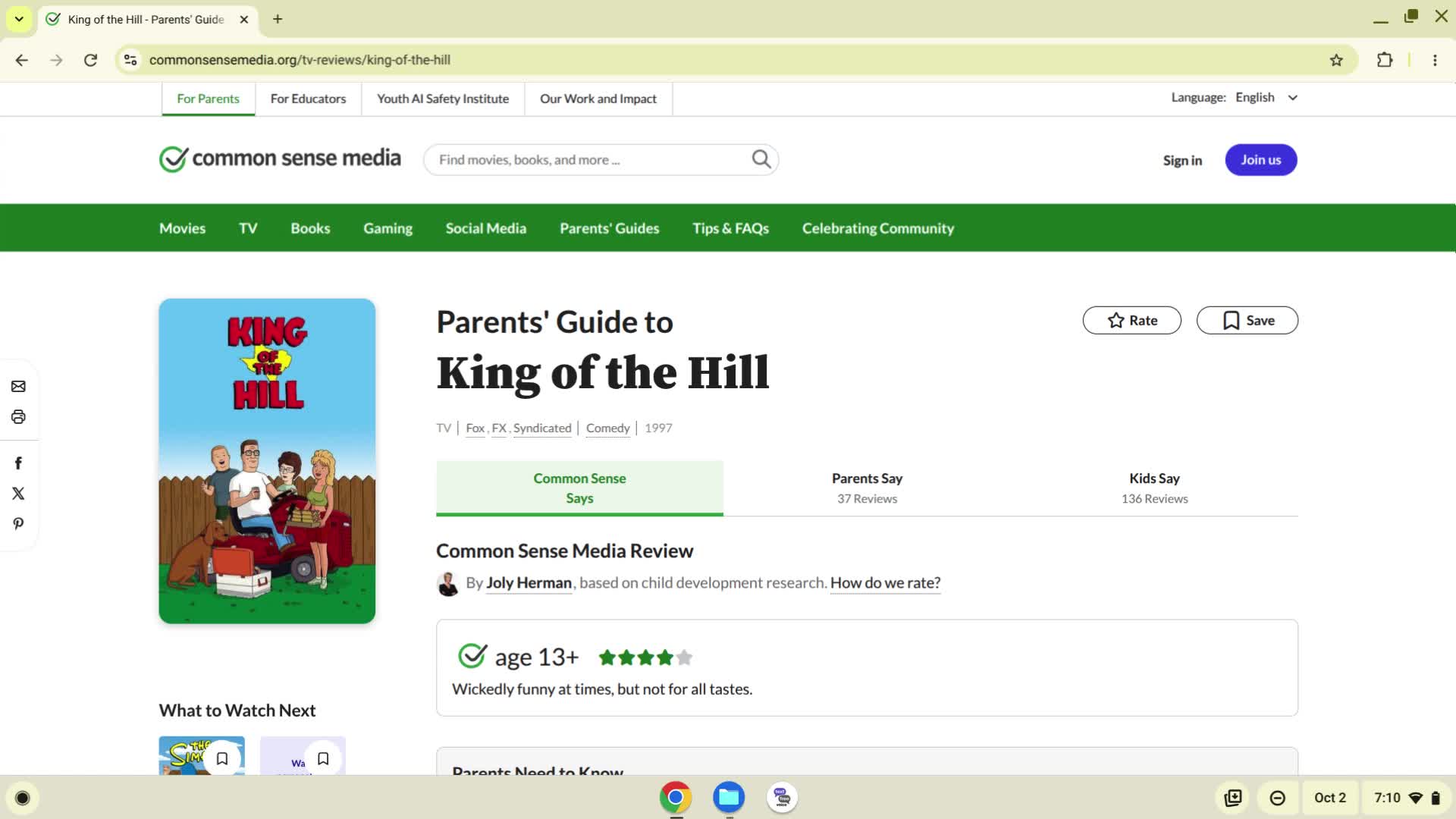The image size is (1456, 819).
Task: Open Gaming navigation item
Action: (x=388, y=228)
